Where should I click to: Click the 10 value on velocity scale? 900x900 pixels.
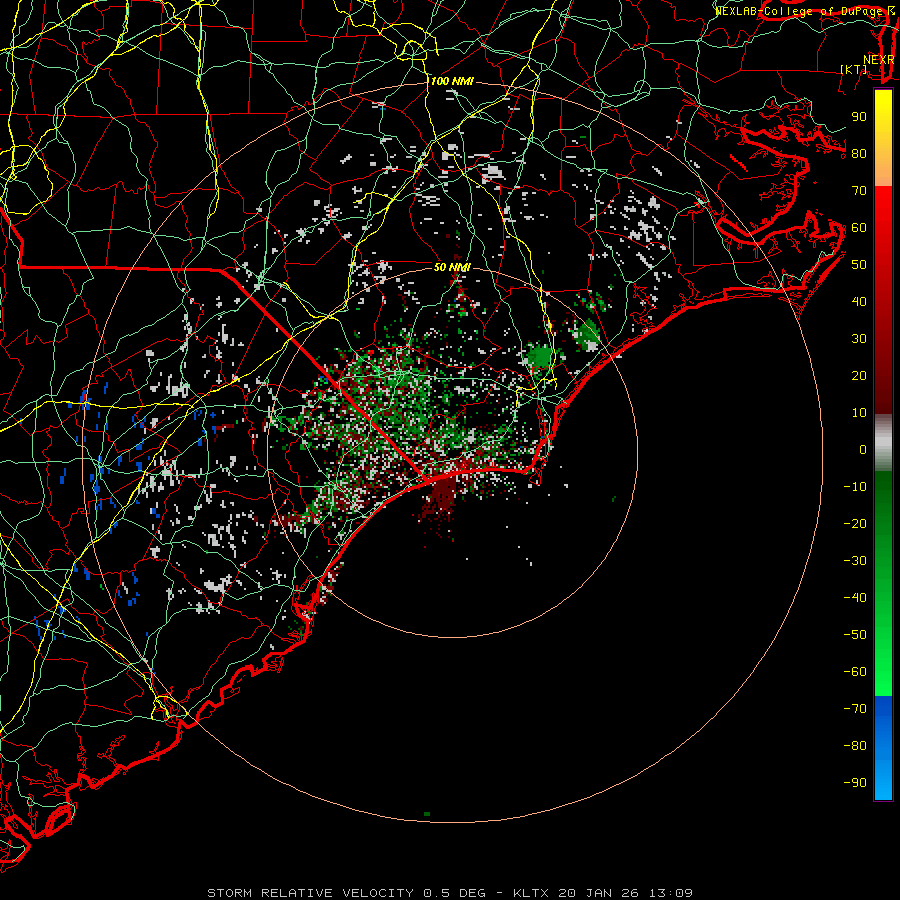point(859,413)
